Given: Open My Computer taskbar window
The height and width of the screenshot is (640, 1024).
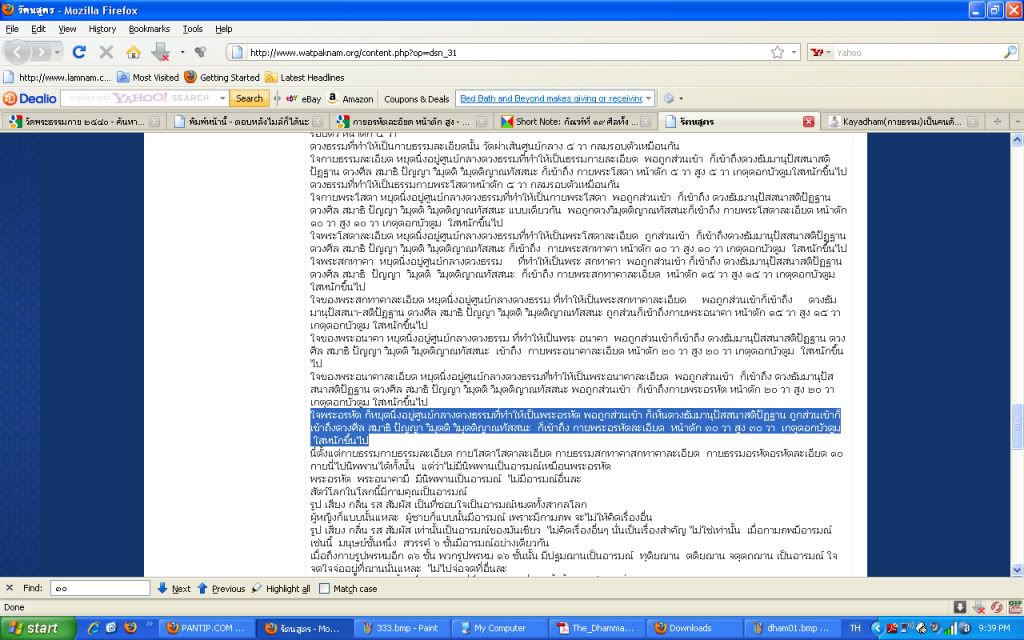Looking at the screenshot, I should tap(498, 628).
